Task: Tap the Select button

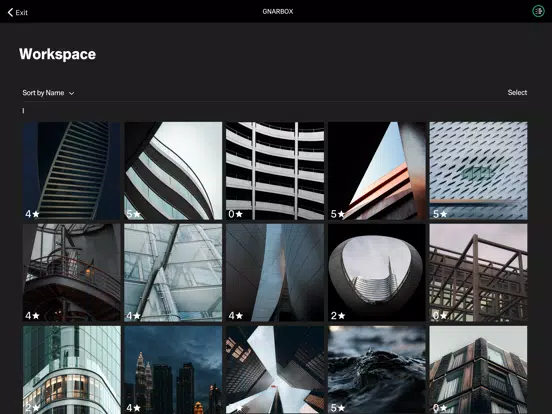Action: pos(517,93)
